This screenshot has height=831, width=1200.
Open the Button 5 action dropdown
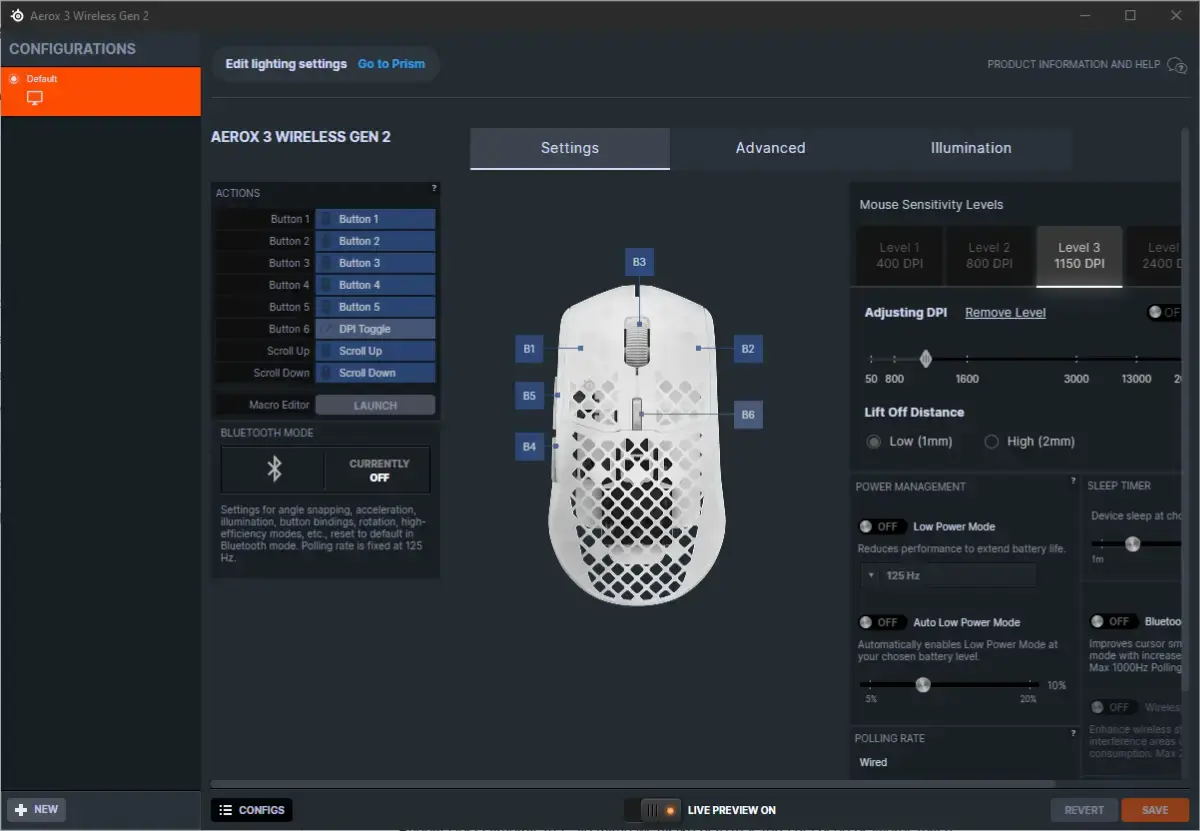(x=375, y=307)
